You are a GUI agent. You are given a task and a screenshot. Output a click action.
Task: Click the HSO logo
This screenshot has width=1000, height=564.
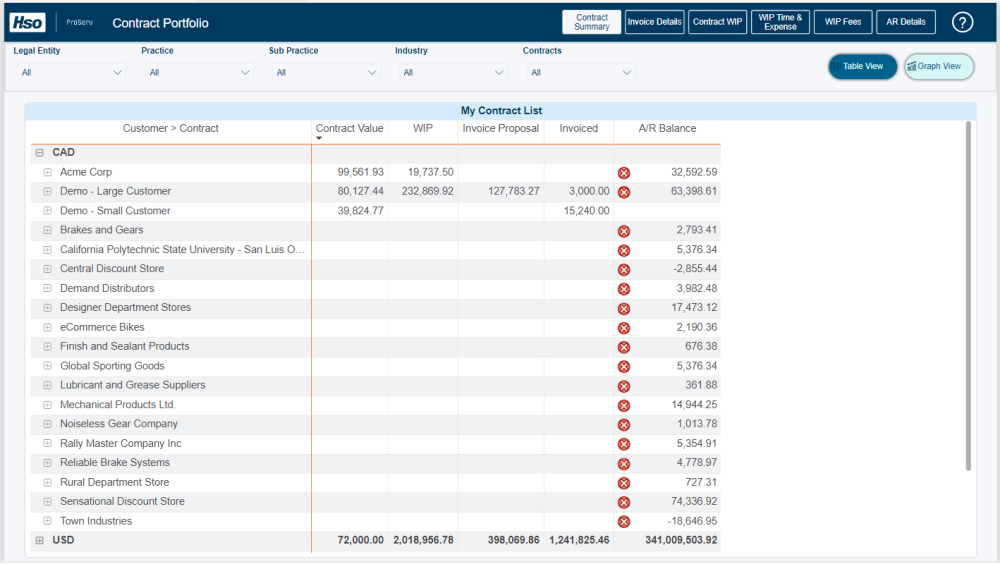(x=28, y=22)
